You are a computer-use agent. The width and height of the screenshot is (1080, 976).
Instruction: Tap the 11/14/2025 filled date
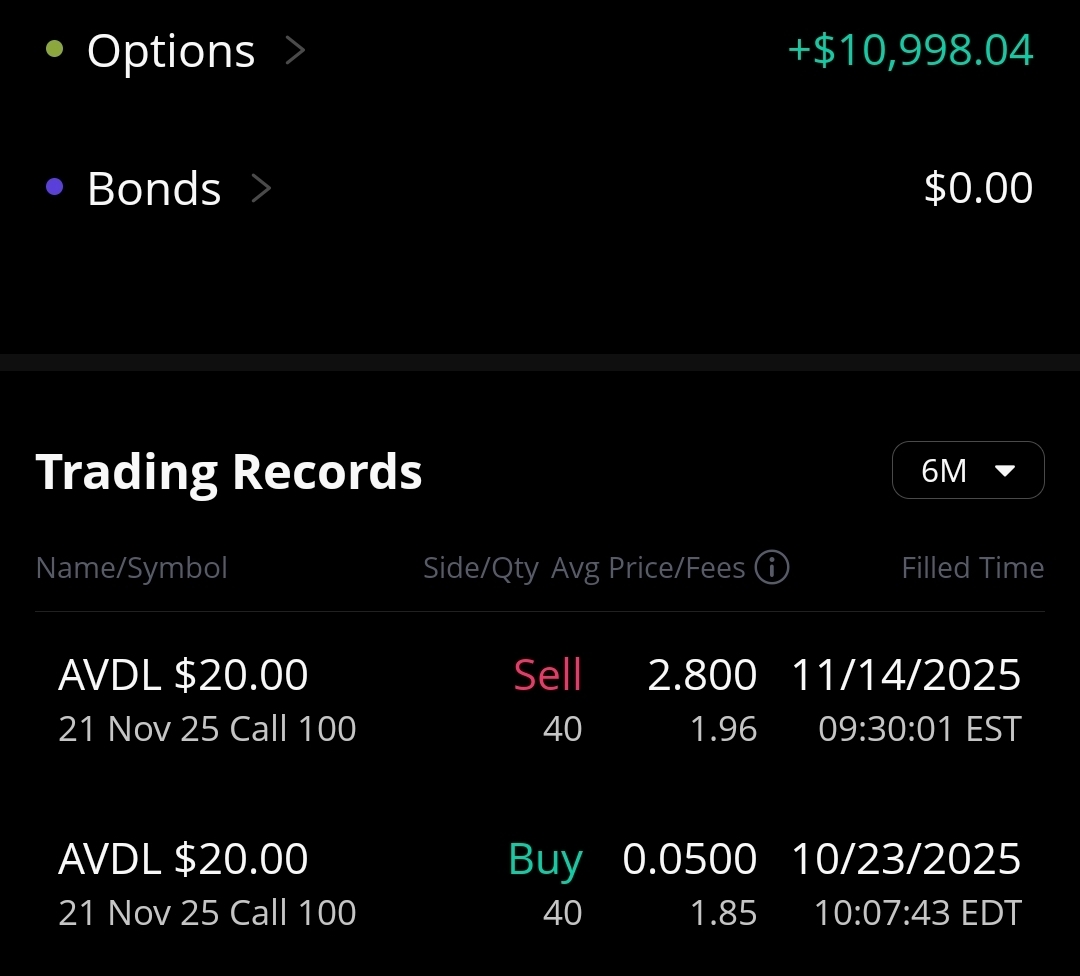(906, 674)
